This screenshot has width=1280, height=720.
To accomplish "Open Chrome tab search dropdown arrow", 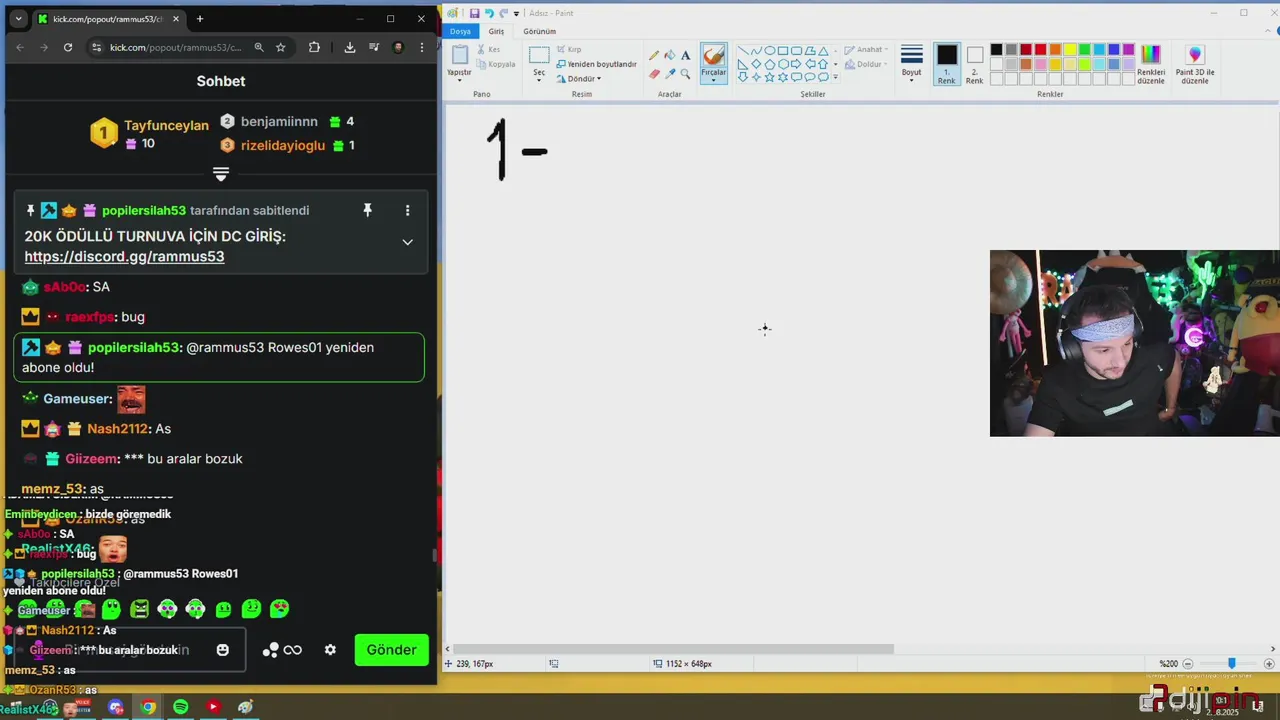I will pos(18,18).
